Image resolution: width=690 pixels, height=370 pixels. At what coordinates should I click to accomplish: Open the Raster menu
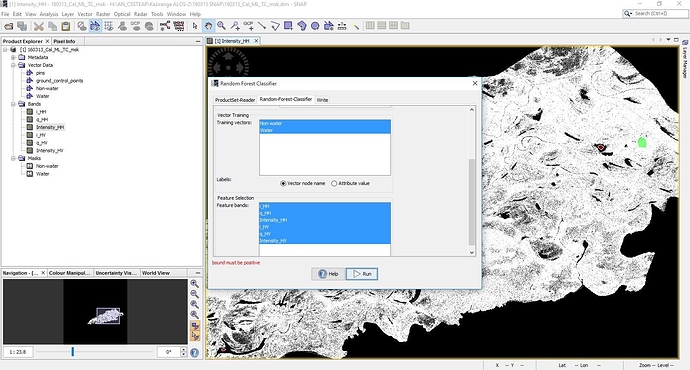(103, 14)
